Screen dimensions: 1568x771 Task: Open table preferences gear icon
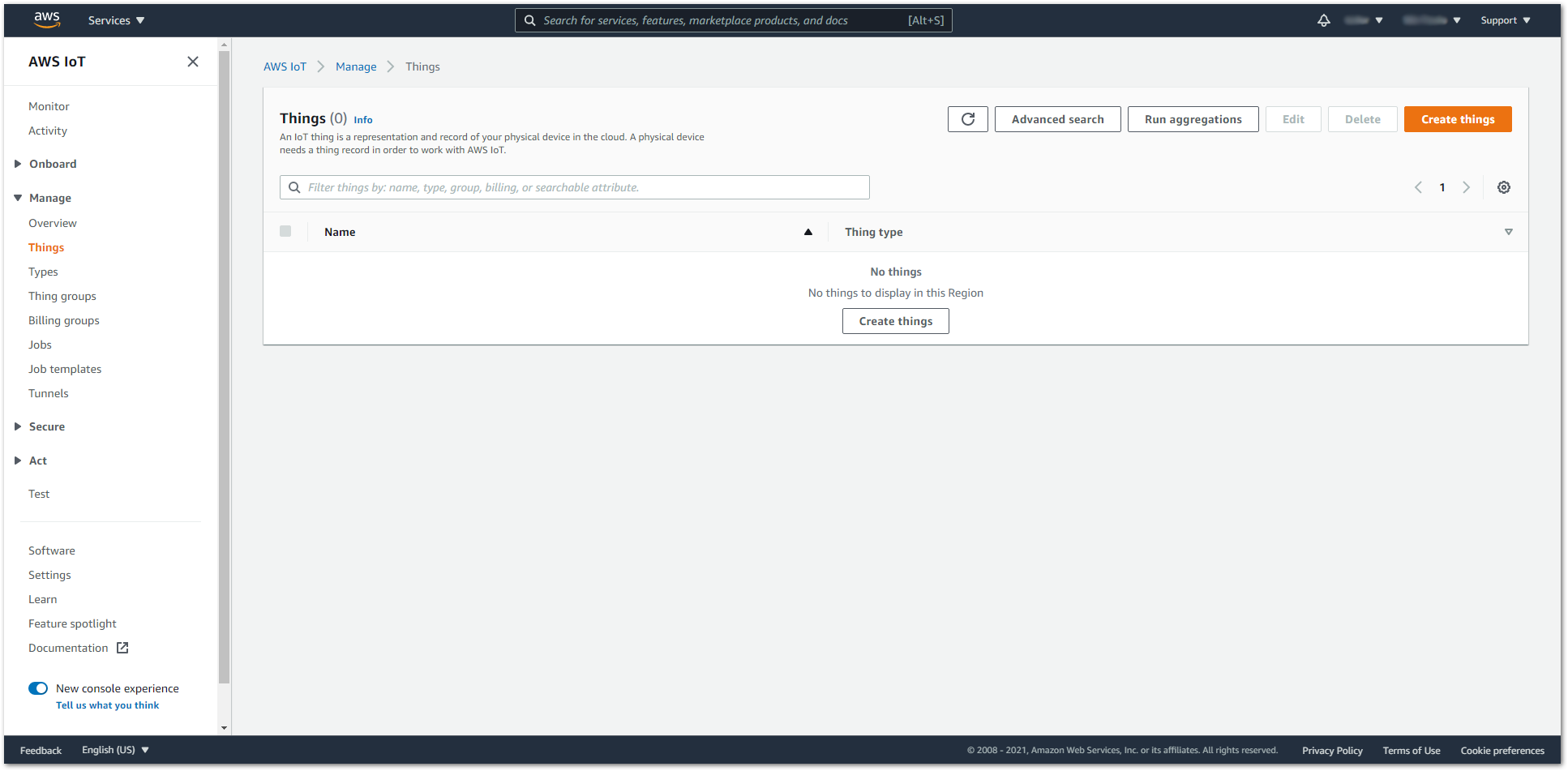1503,187
